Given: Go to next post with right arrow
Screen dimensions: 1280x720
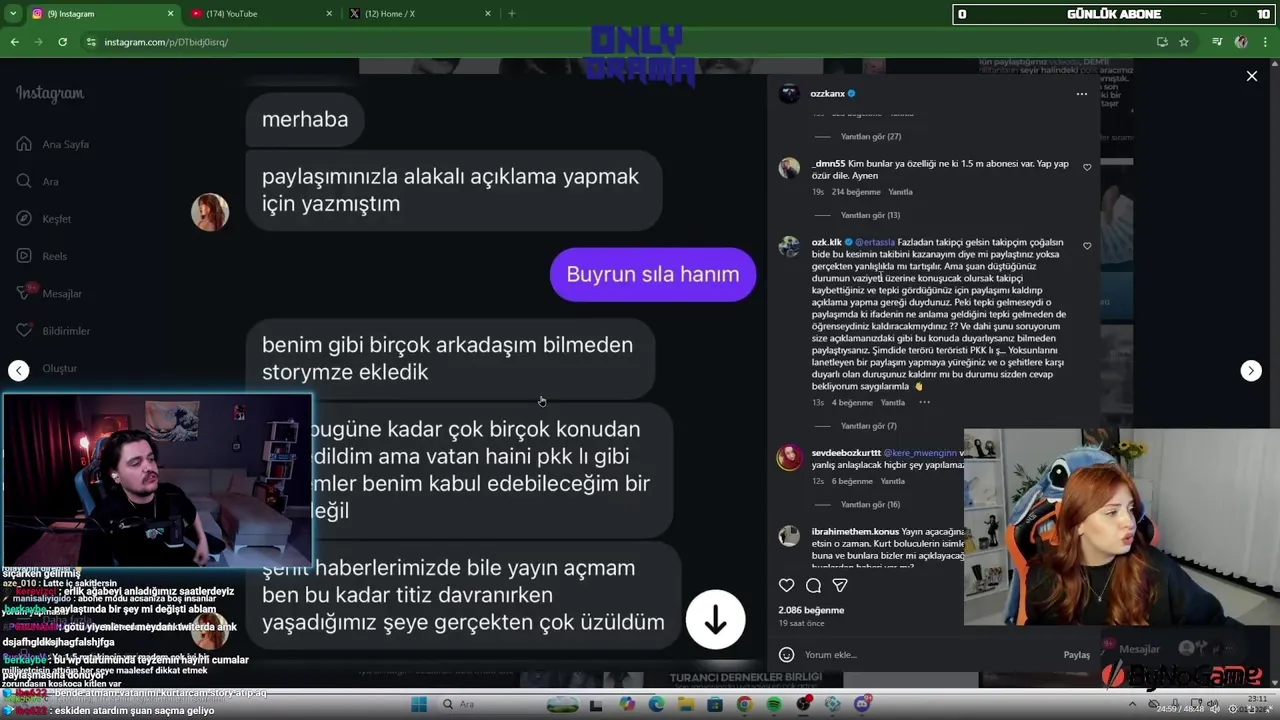Looking at the screenshot, I should click(x=1251, y=370).
